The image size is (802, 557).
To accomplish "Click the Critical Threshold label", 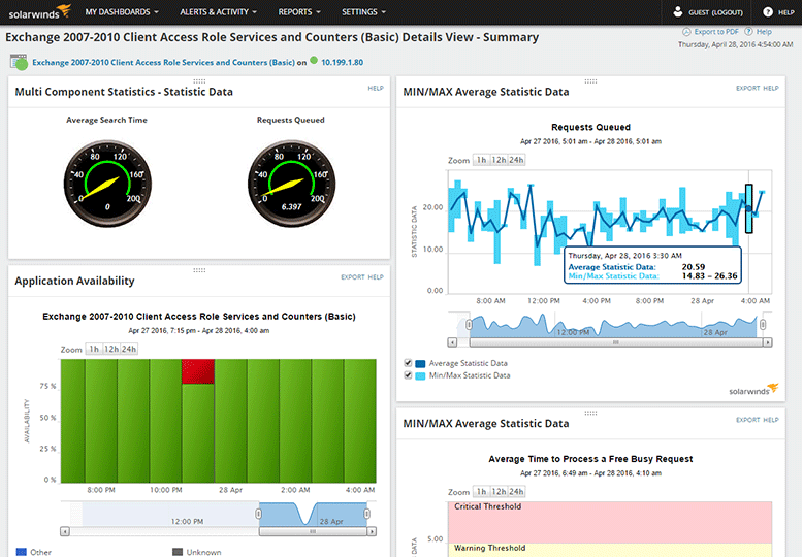I will click(x=487, y=506).
